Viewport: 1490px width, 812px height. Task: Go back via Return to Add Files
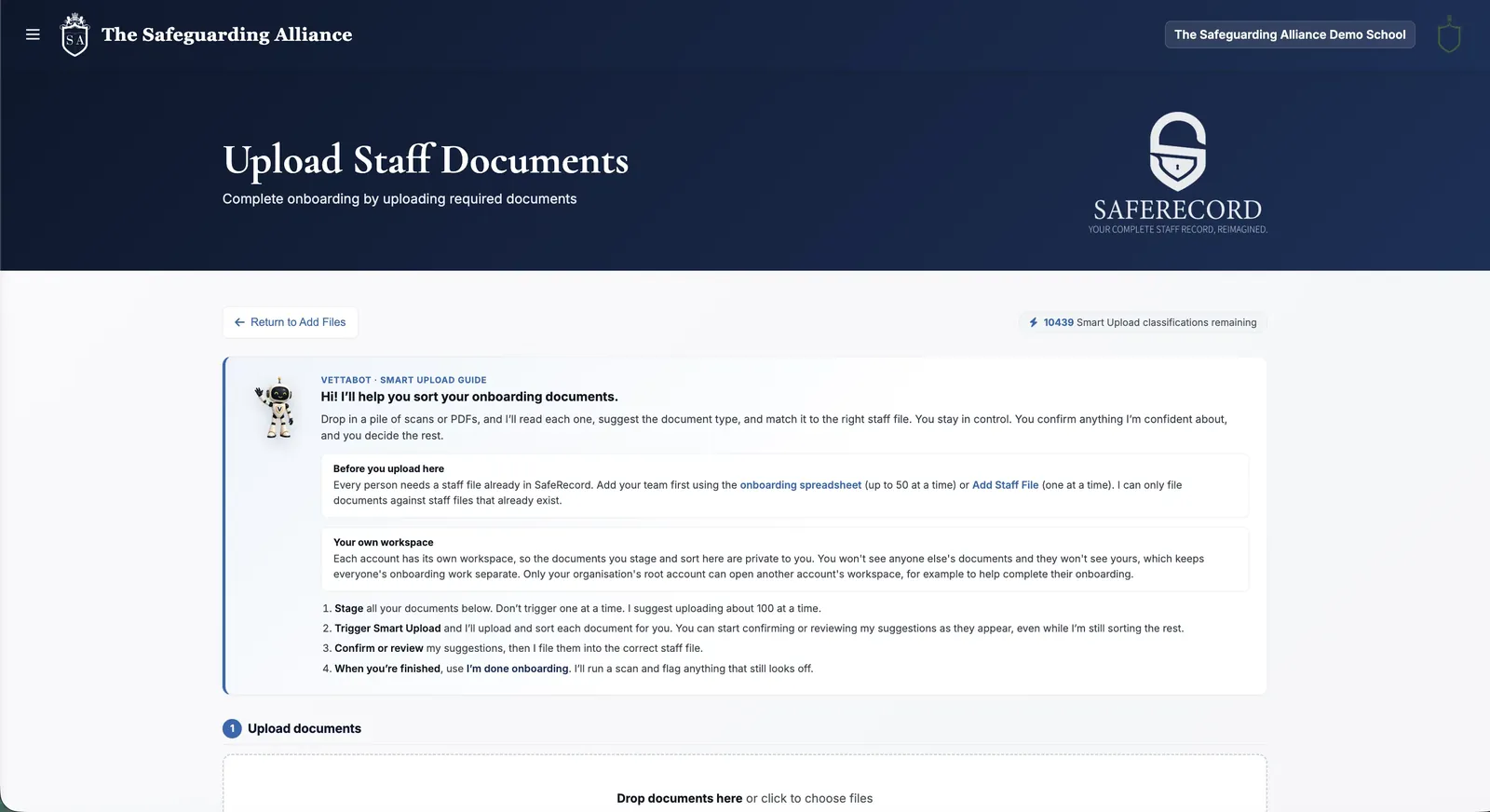click(x=291, y=322)
